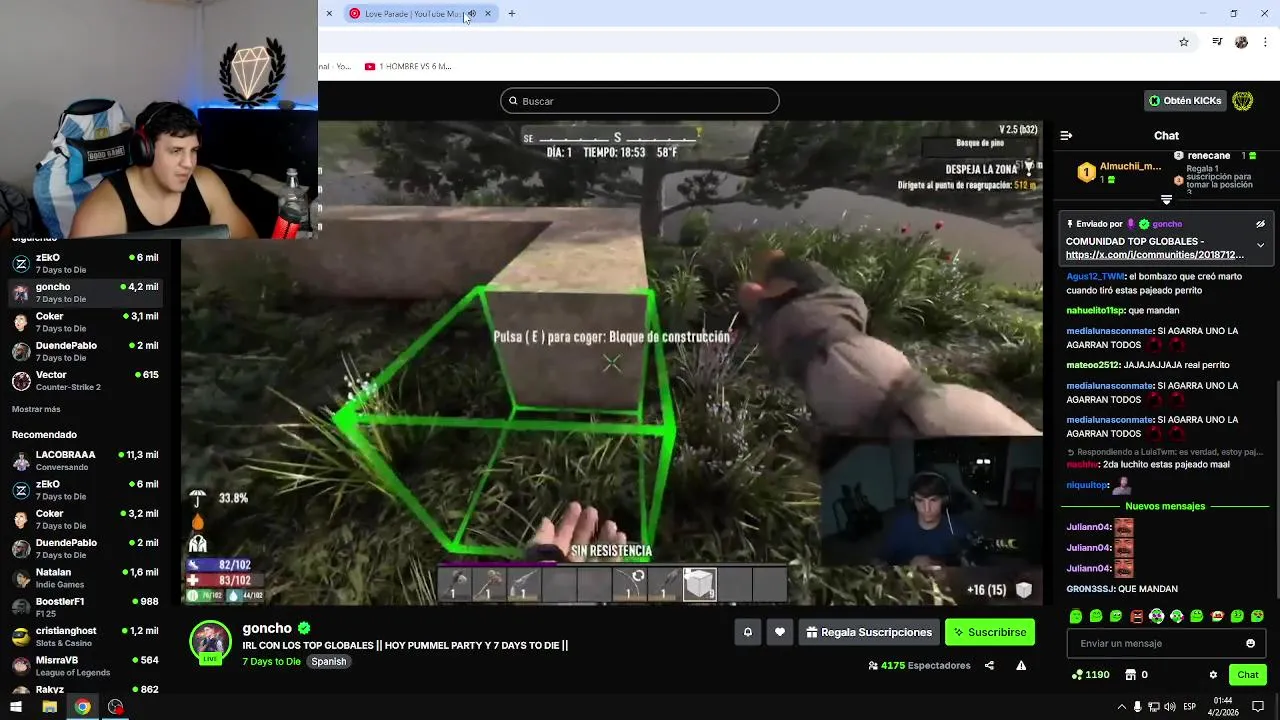Click the Suscribirse button
Viewport: 1280px width, 720px height.
pyautogui.click(x=990, y=632)
